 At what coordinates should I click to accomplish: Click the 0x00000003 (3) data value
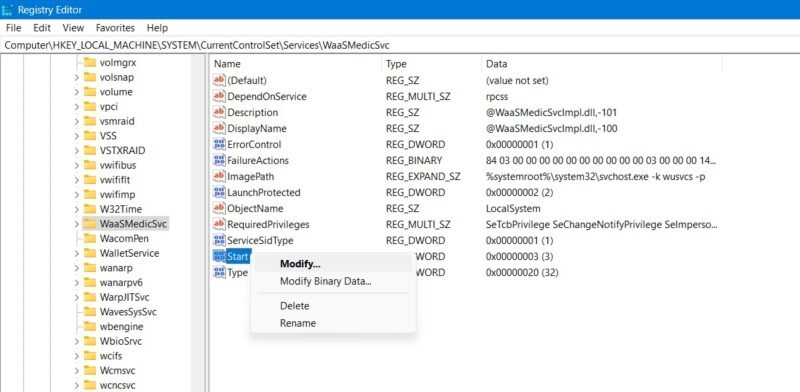[x=519, y=256]
